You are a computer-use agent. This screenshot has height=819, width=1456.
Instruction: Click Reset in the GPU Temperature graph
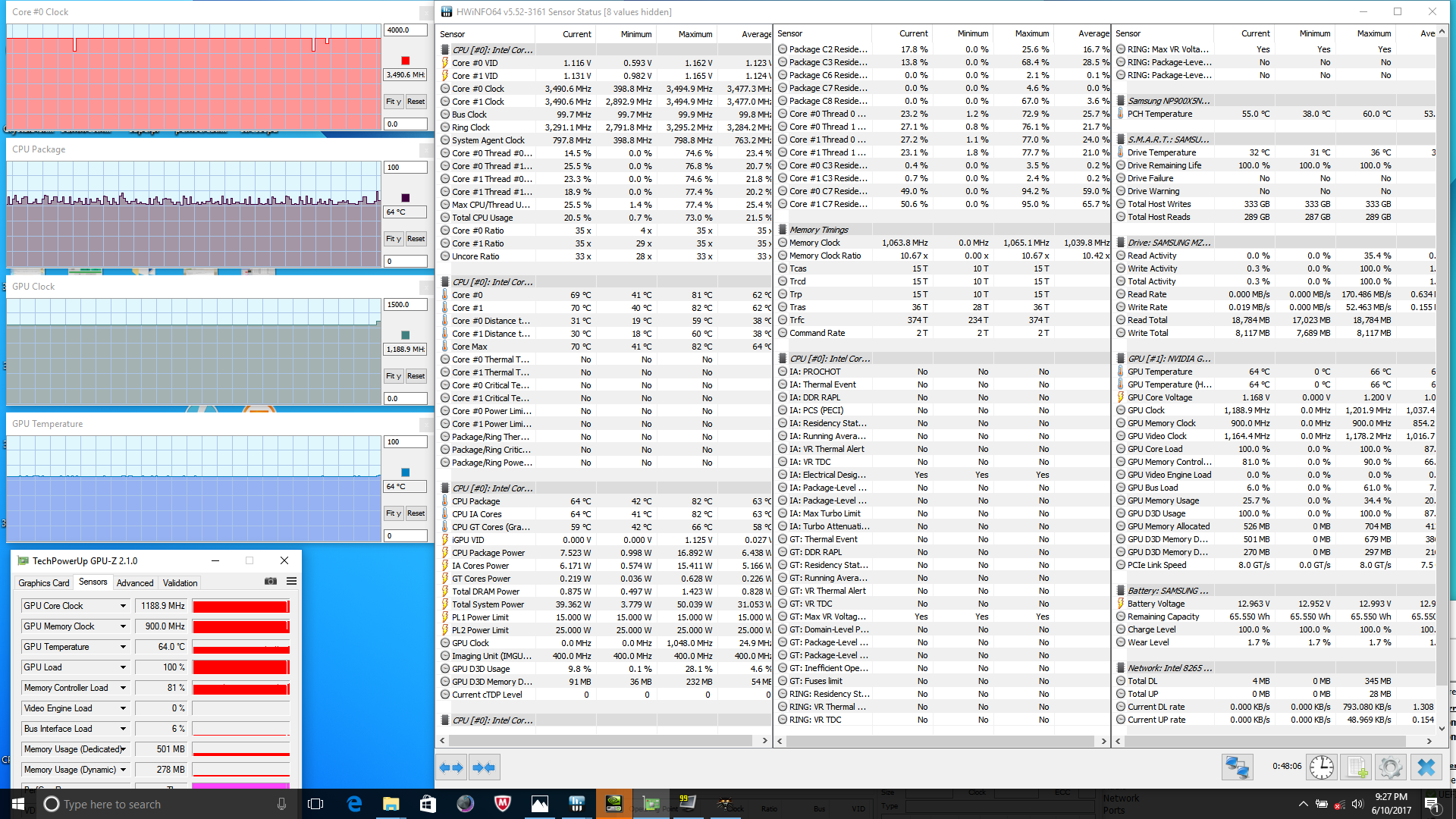point(416,513)
